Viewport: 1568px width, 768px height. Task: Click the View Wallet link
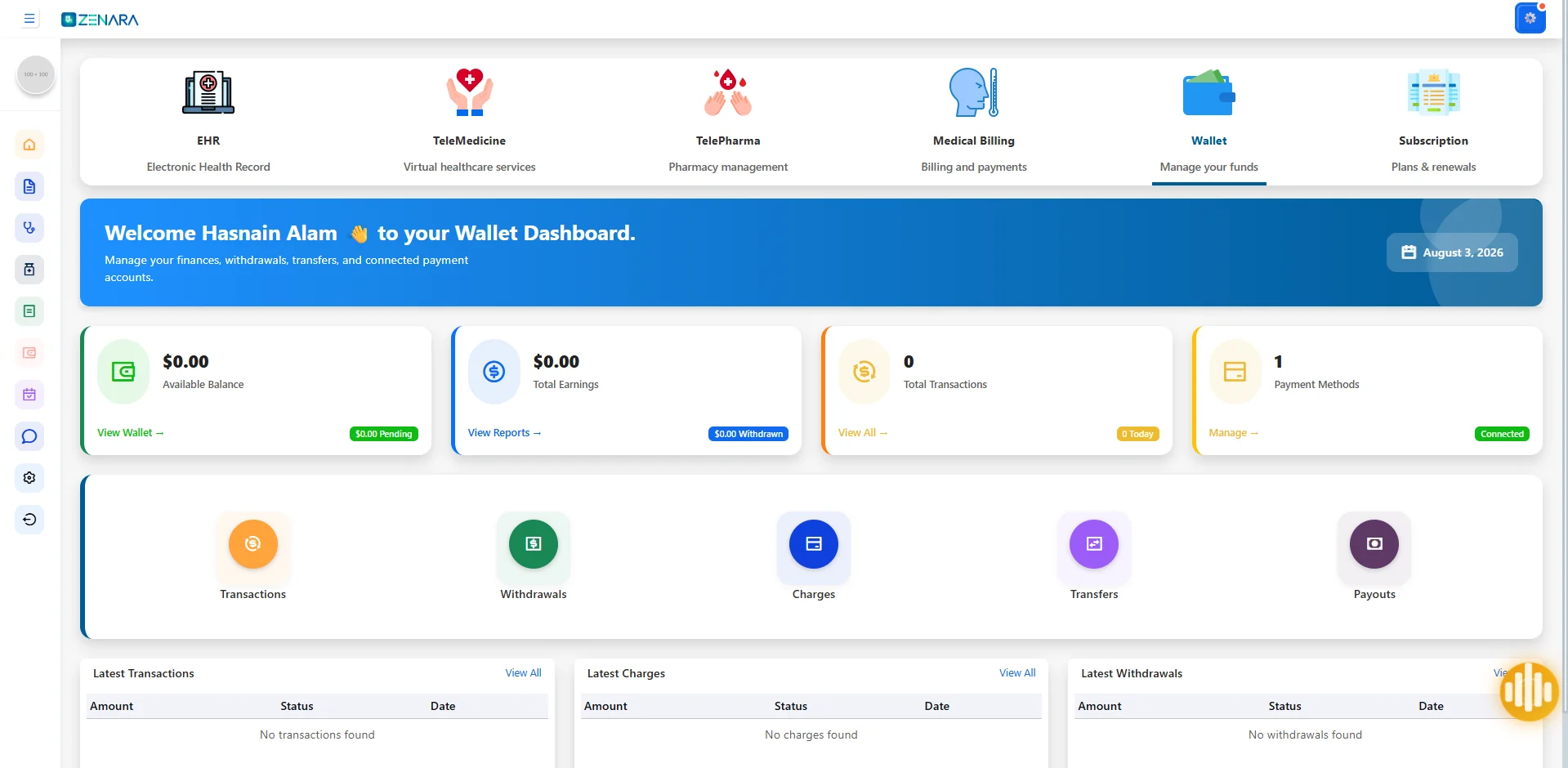[131, 433]
